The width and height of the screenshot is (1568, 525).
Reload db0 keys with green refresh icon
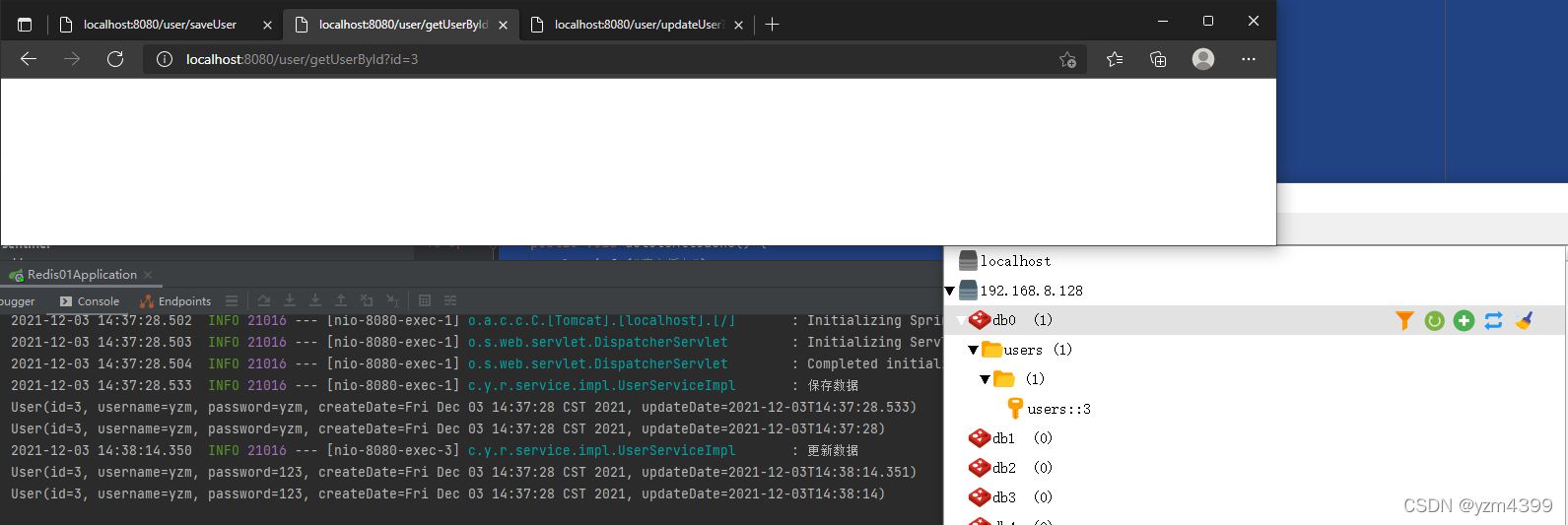1434,320
